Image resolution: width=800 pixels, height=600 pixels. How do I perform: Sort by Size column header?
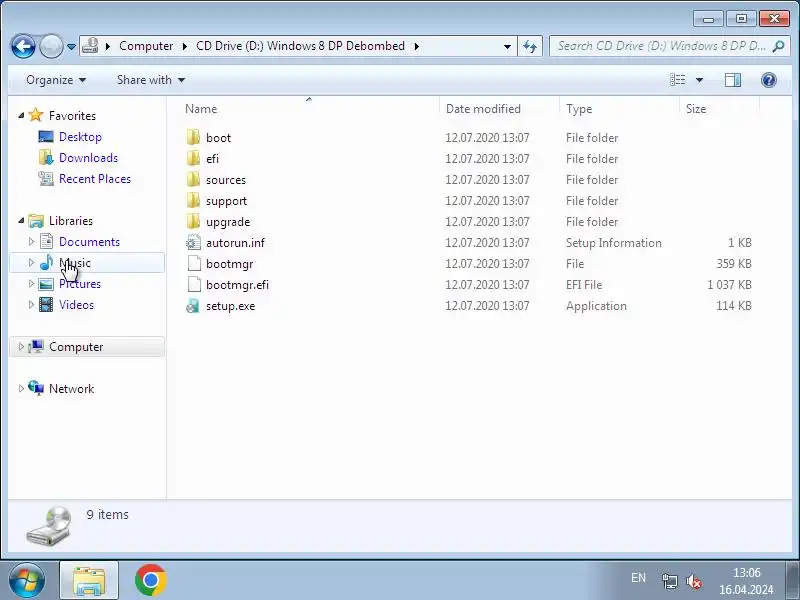(x=696, y=109)
